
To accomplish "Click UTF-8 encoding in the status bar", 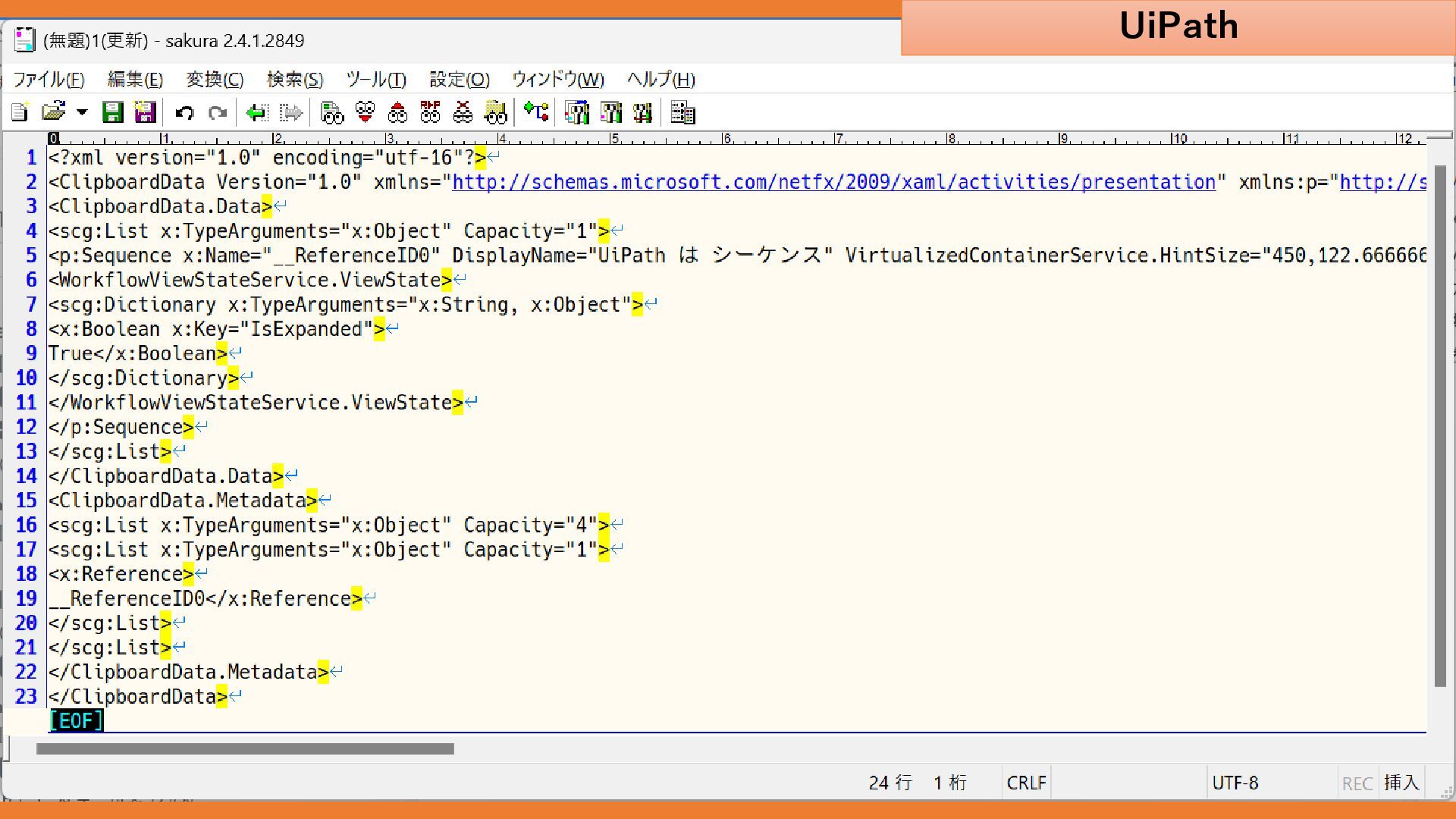I will click(1235, 783).
